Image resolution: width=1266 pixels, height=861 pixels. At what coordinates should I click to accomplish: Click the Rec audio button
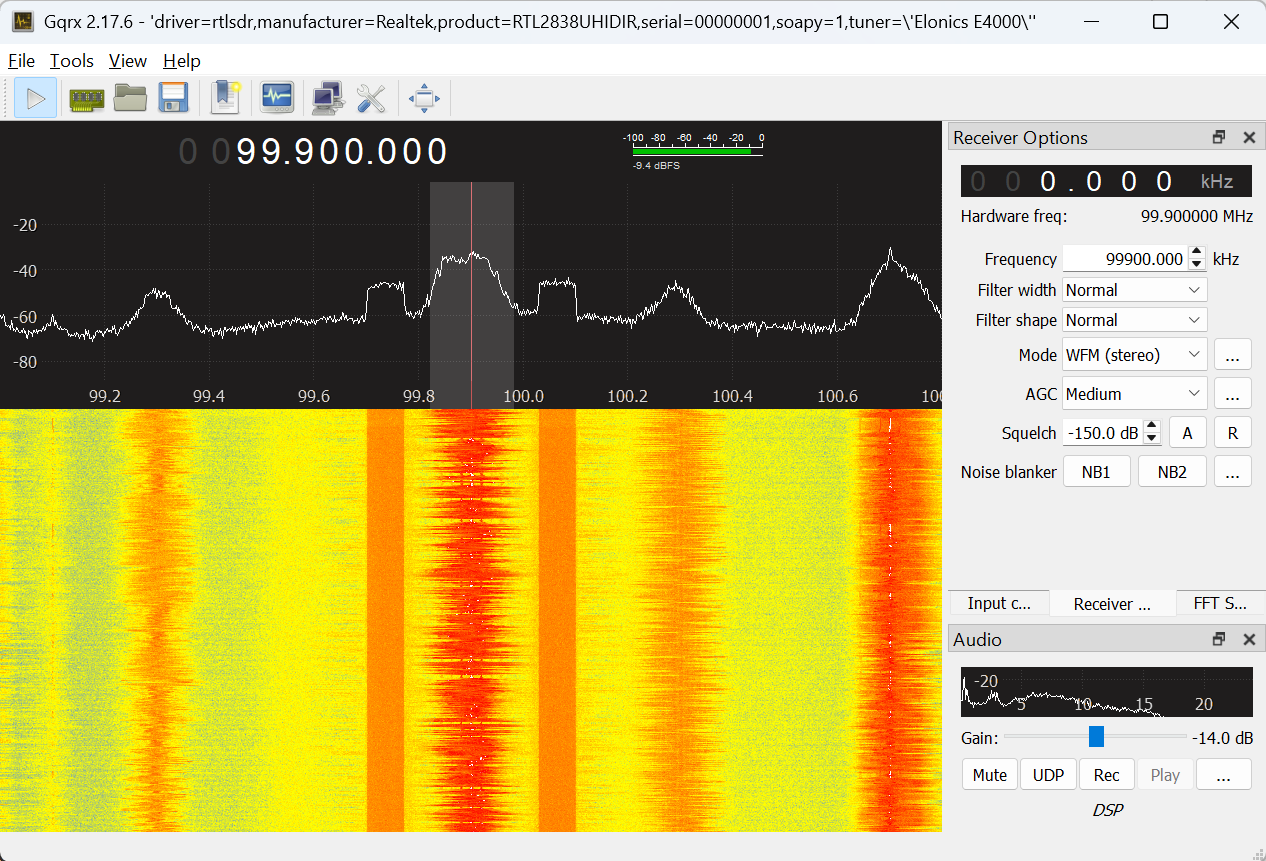[x=1106, y=775]
